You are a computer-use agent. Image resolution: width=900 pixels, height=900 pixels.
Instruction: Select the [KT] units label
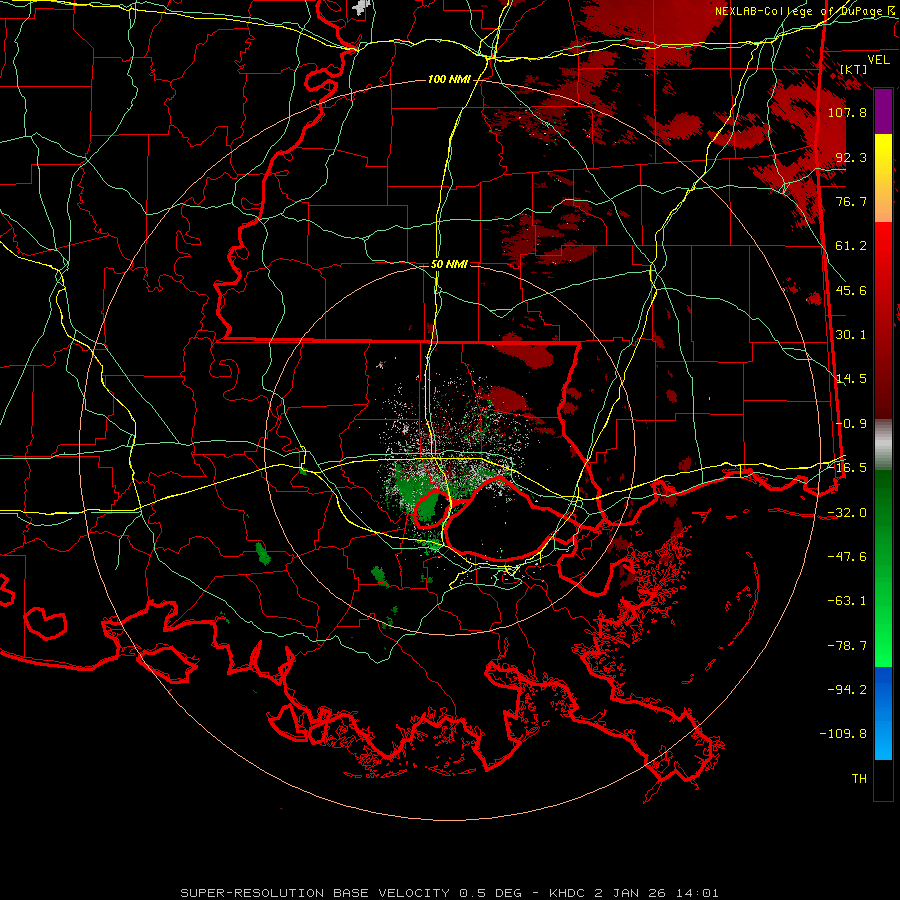pyautogui.click(x=854, y=69)
